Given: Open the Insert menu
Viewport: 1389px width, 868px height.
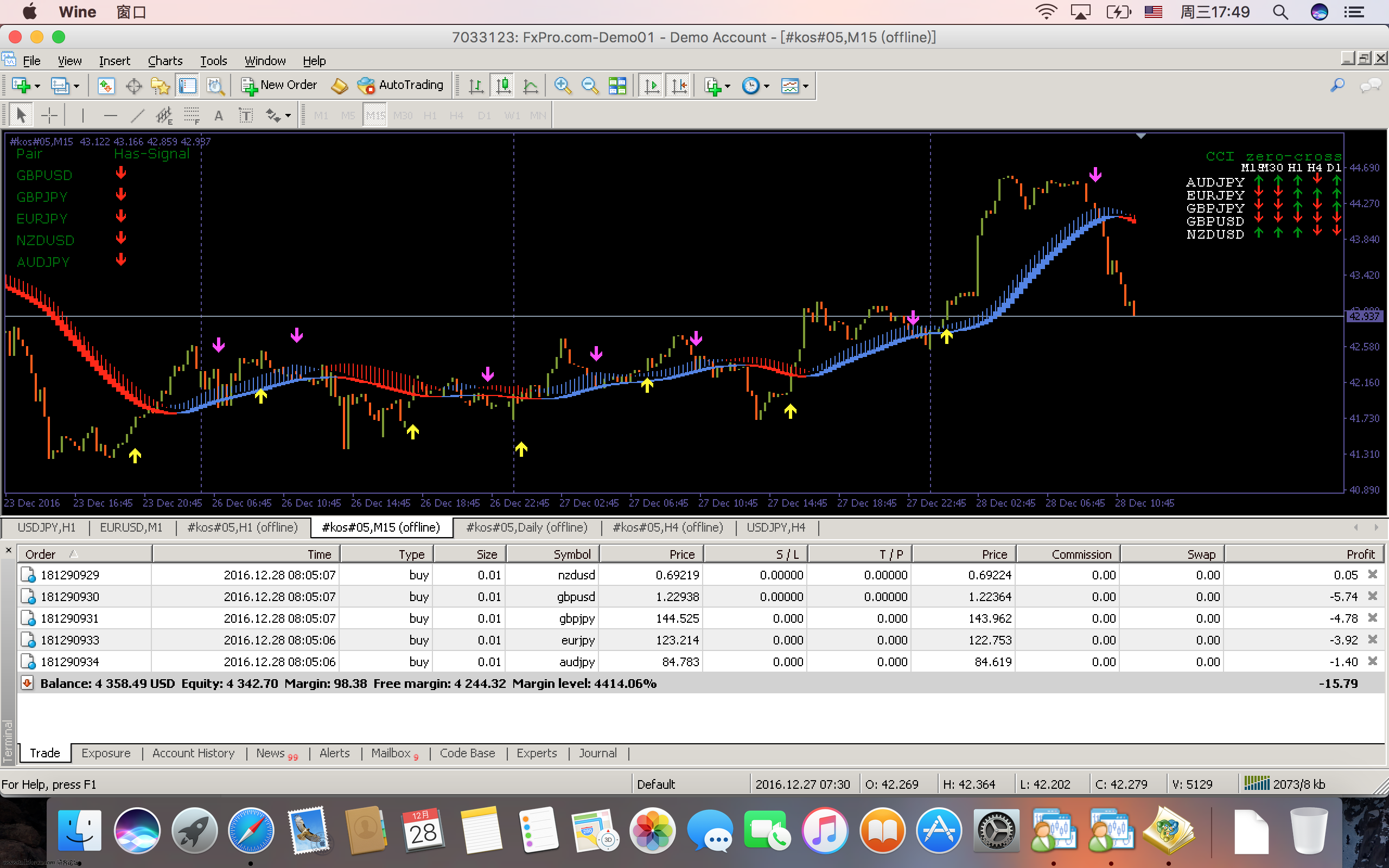Looking at the screenshot, I should click(x=114, y=60).
